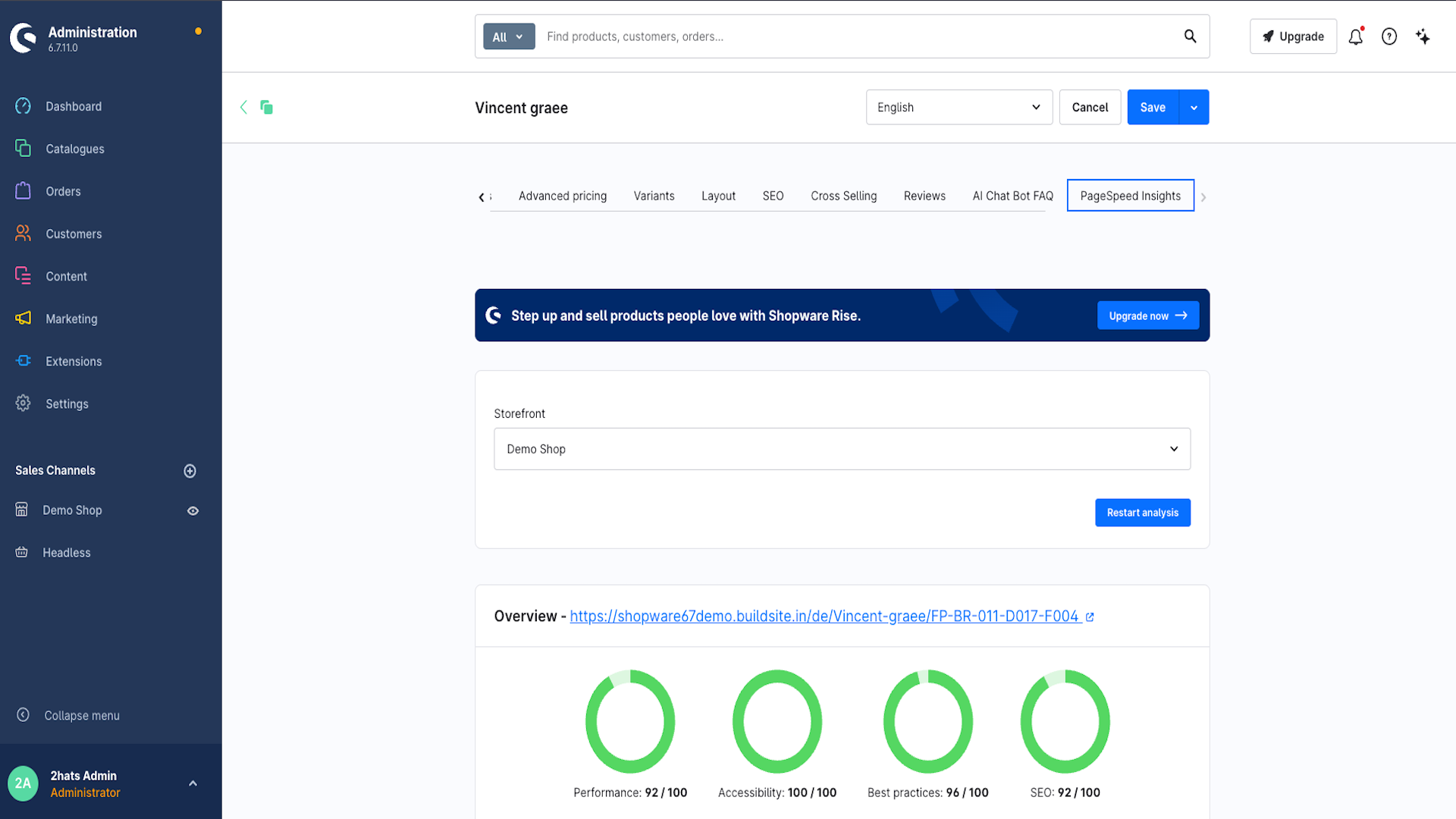The image size is (1456, 819).
Task: Cancel editing the product
Action: 1090,107
